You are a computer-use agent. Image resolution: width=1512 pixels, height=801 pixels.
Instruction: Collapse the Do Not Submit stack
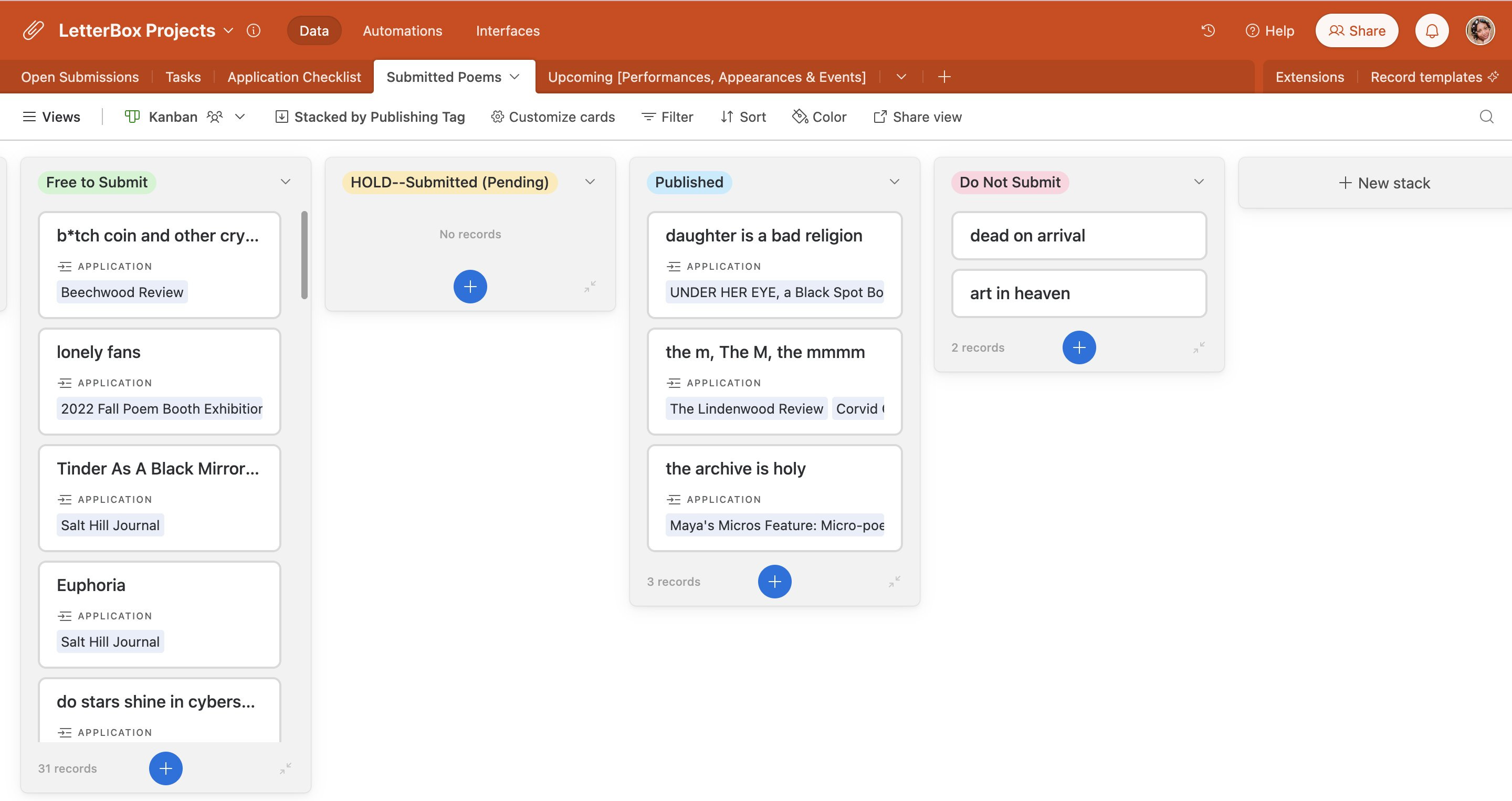[1199, 347]
